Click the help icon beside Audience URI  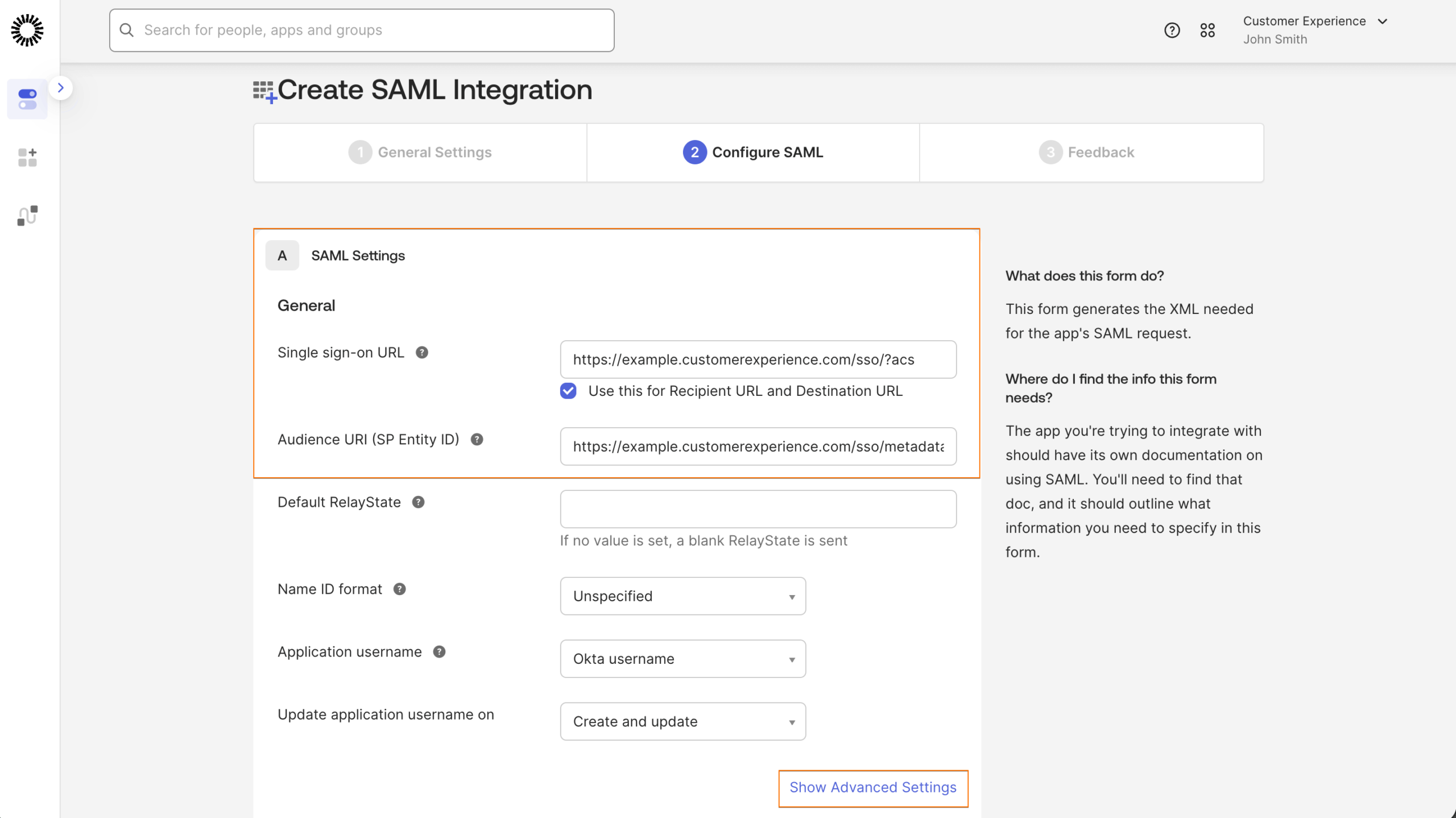click(477, 439)
